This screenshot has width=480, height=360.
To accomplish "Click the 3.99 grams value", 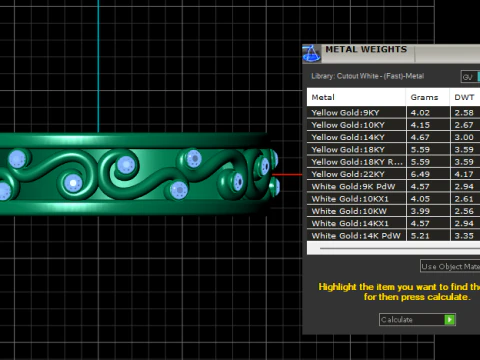I will (420, 211).
